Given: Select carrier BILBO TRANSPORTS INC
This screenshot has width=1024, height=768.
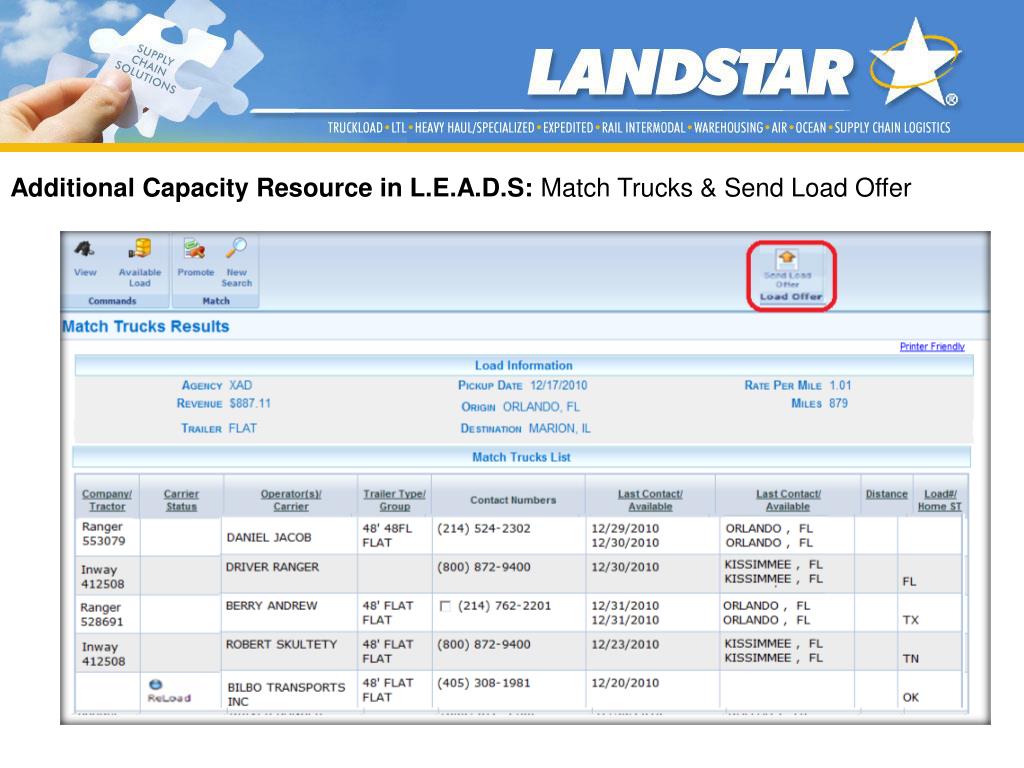Looking at the screenshot, I should pos(286,694).
